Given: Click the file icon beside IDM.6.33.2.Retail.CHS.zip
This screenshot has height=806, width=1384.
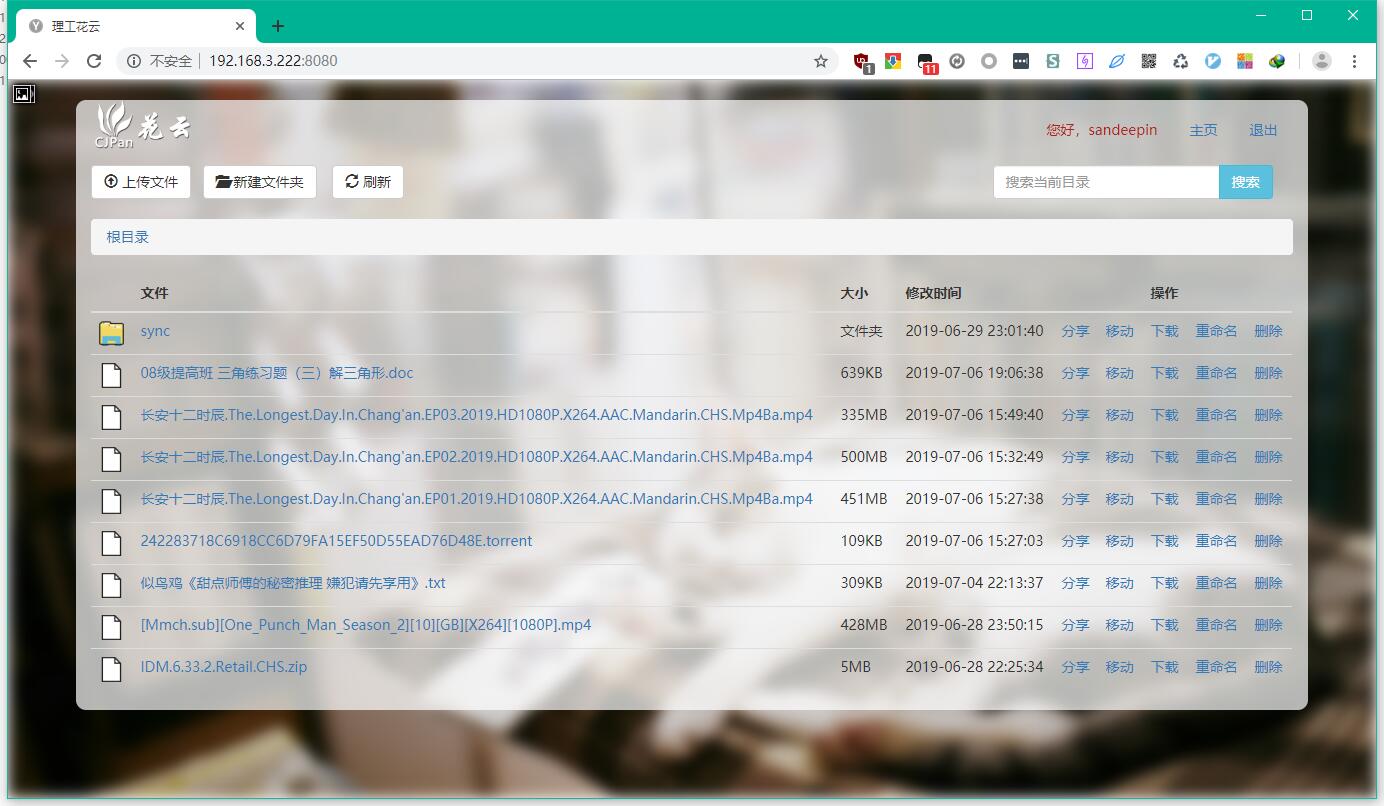Looking at the screenshot, I should 111,668.
